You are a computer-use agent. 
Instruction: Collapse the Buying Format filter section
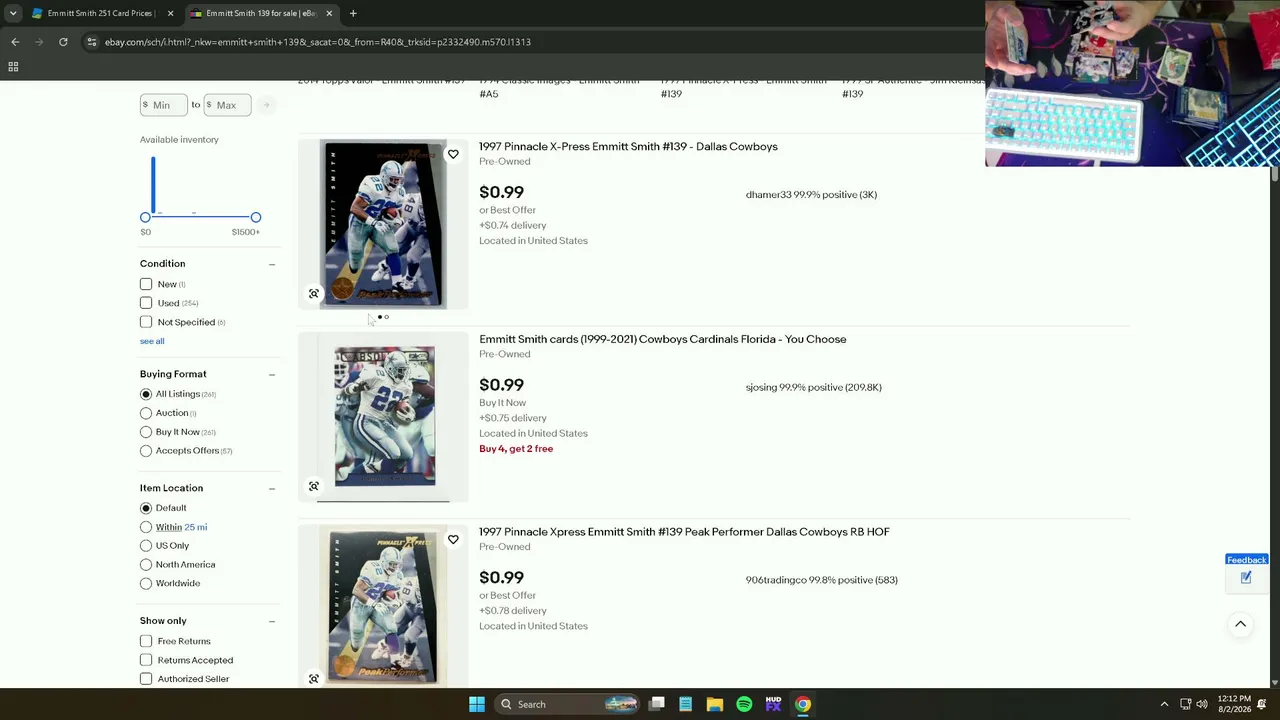coord(272,374)
